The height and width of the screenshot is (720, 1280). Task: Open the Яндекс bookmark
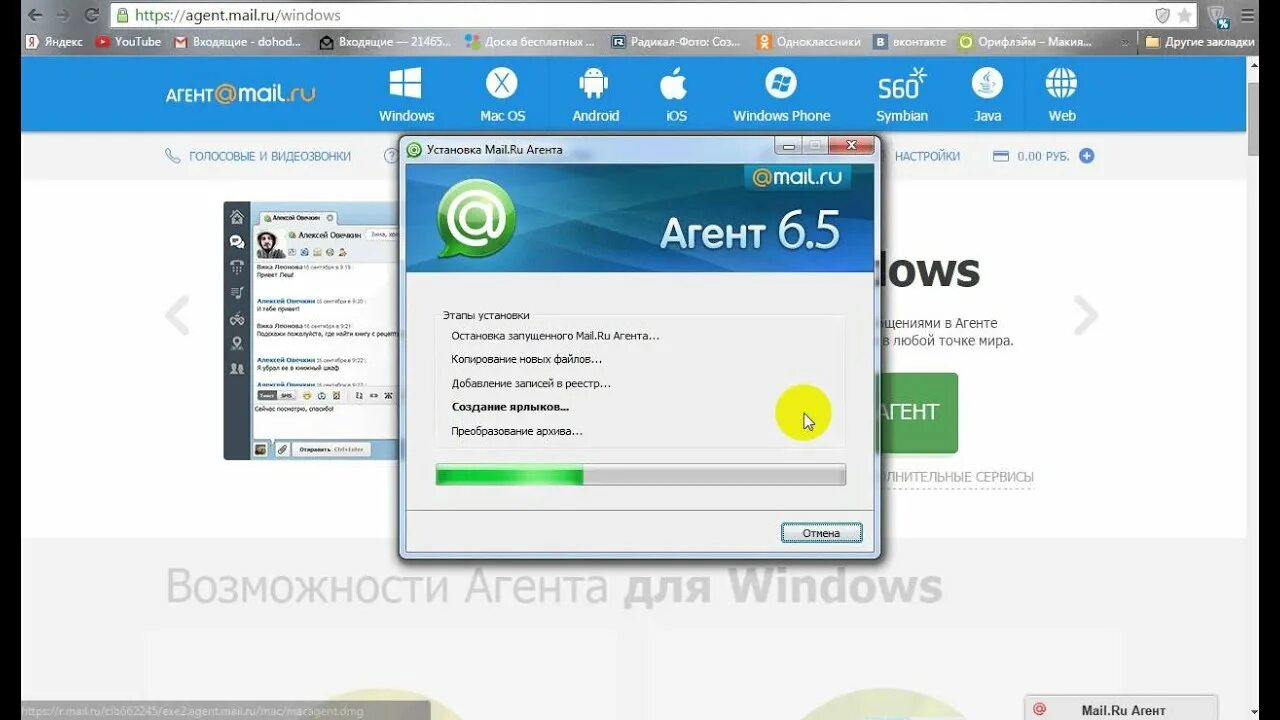[56, 42]
